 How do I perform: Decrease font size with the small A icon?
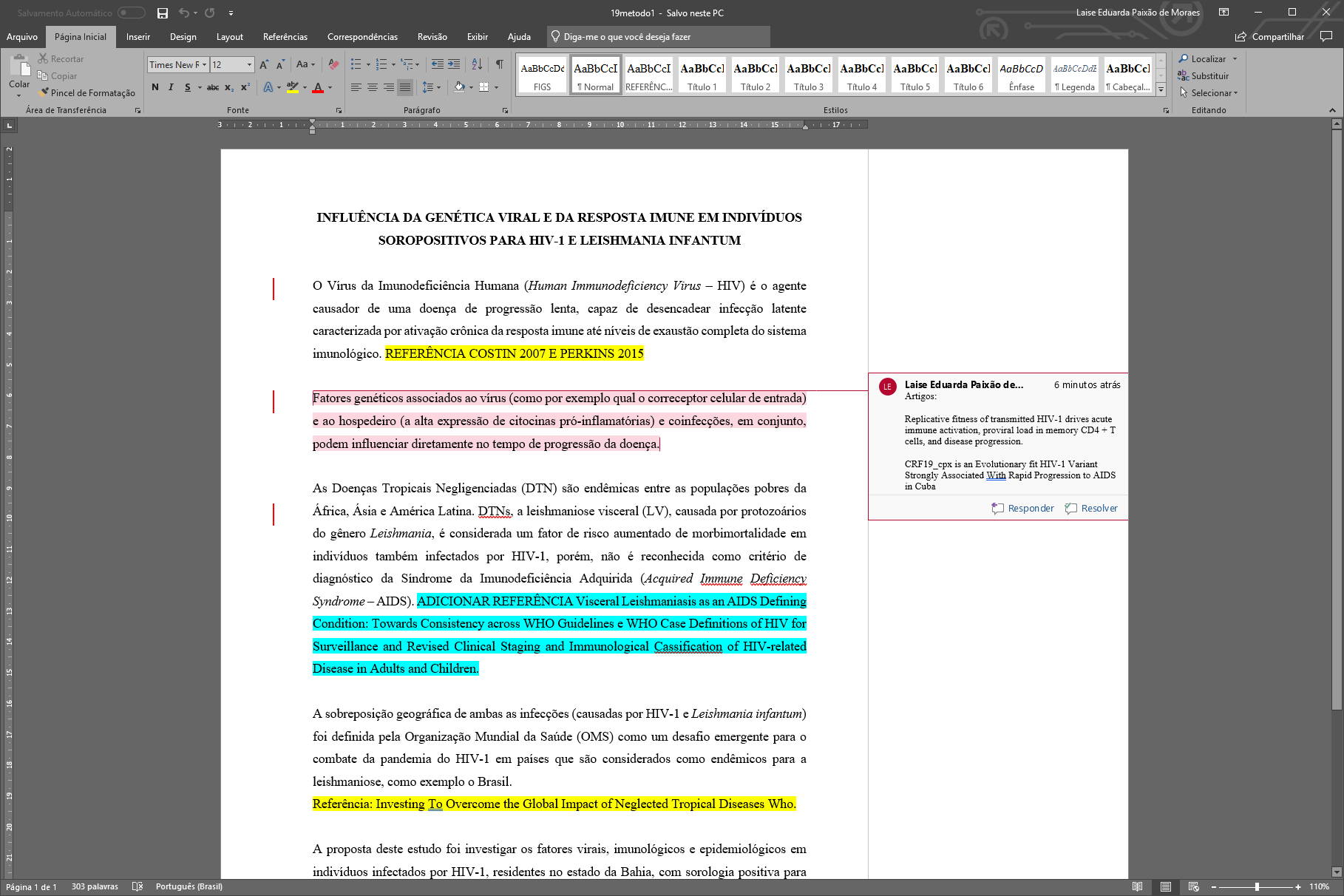(280, 65)
